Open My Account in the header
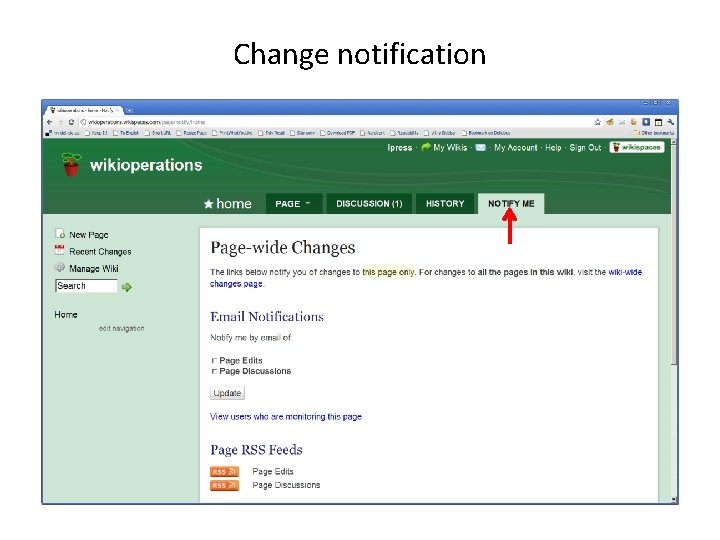The image size is (720, 540). (x=515, y=147)
